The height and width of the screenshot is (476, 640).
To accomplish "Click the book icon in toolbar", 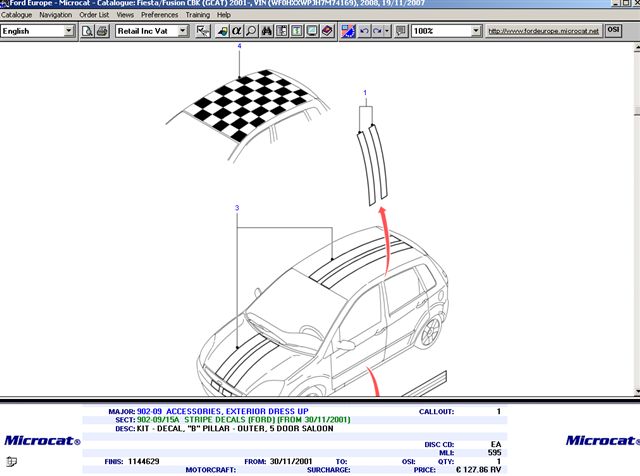I will [327, 32].
